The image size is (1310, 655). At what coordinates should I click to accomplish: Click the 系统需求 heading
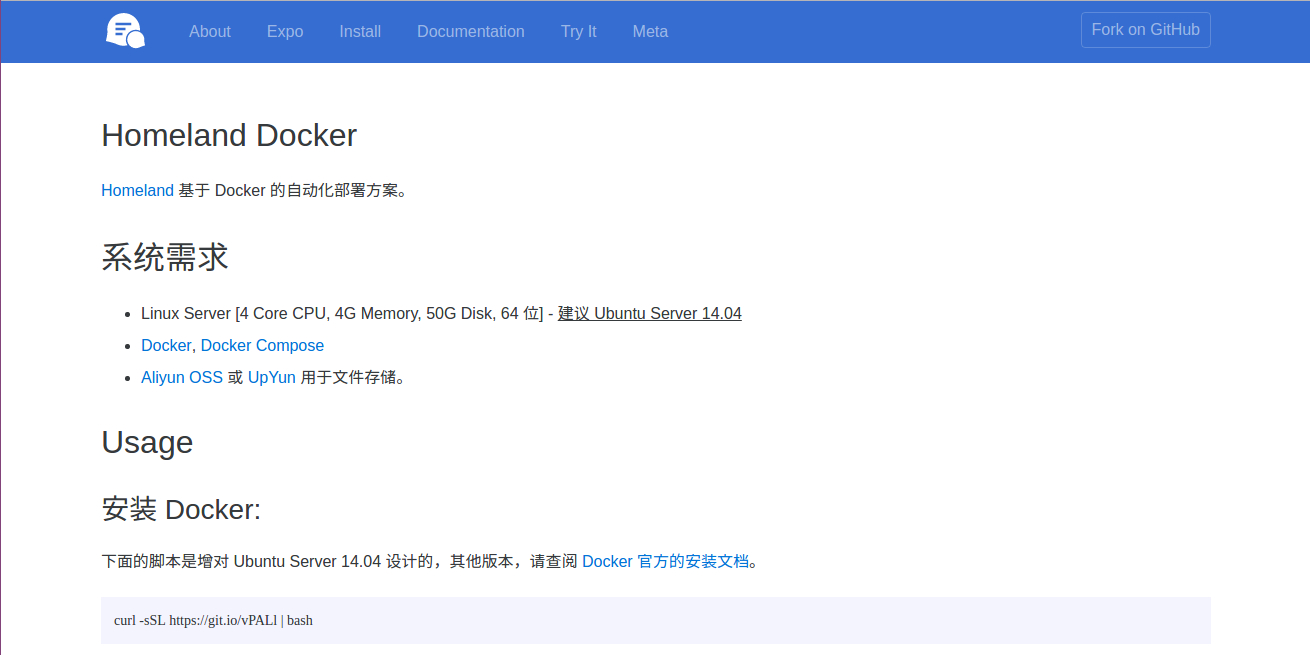165,257
